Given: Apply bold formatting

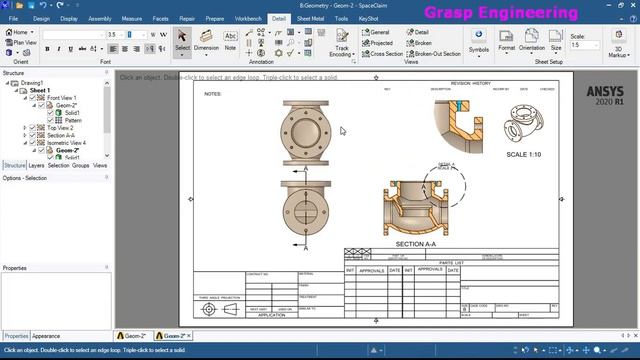Looking at the screenshot, I should point(47,49).
